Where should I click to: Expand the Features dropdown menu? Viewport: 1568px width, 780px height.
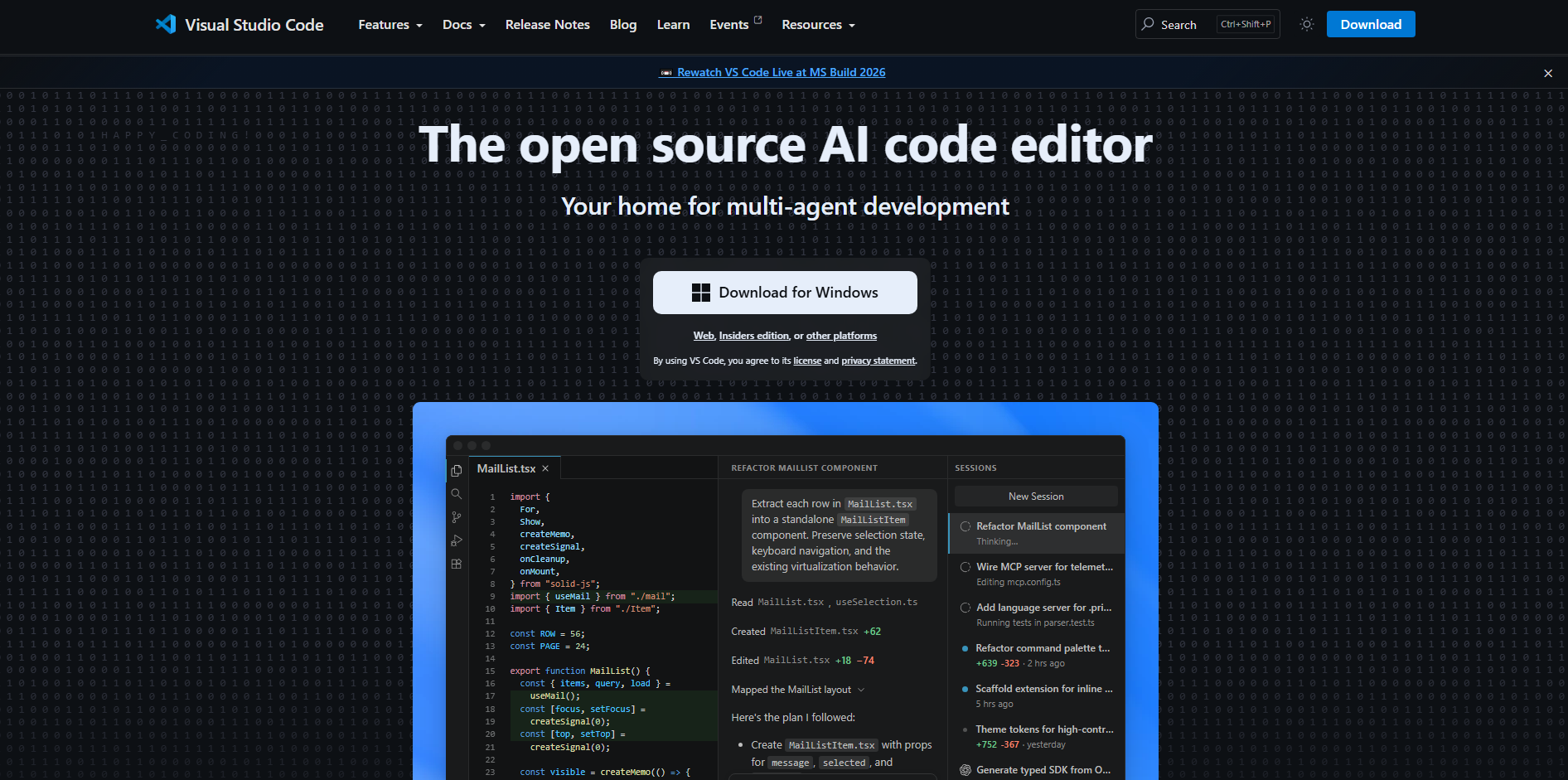tap(390, 25)
